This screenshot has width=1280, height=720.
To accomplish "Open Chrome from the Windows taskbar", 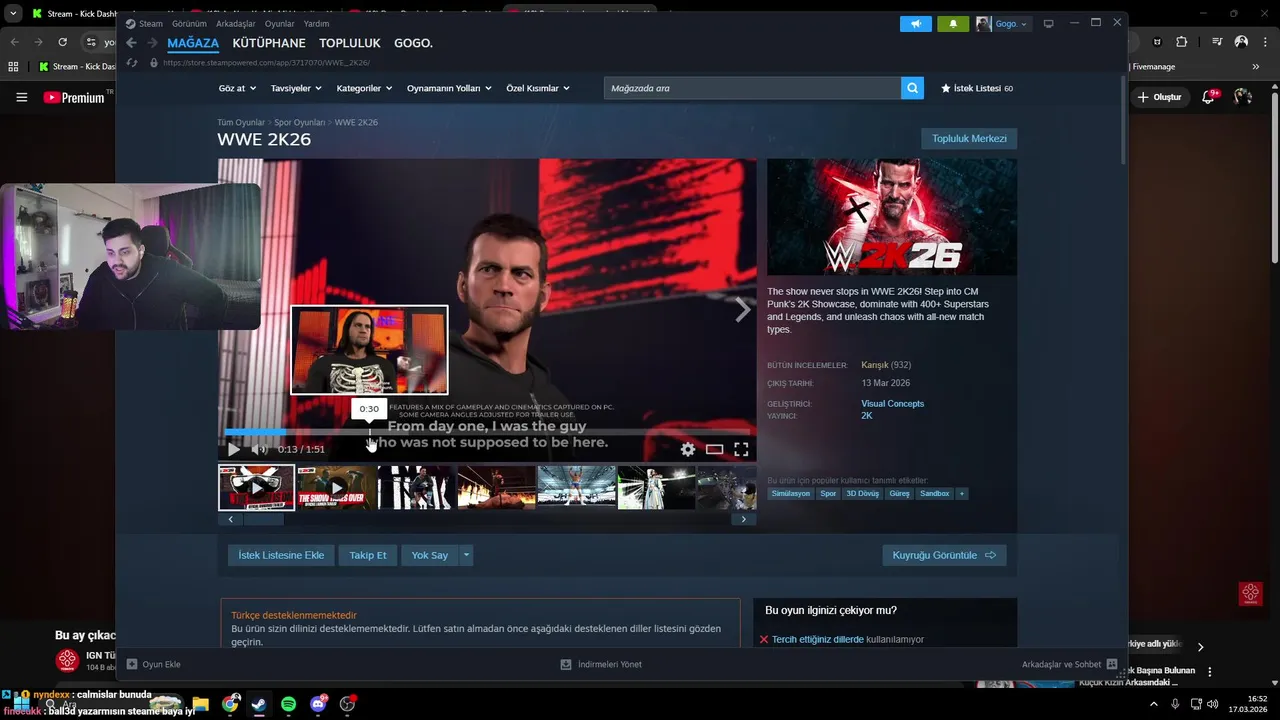I will (x=231, y=704).
